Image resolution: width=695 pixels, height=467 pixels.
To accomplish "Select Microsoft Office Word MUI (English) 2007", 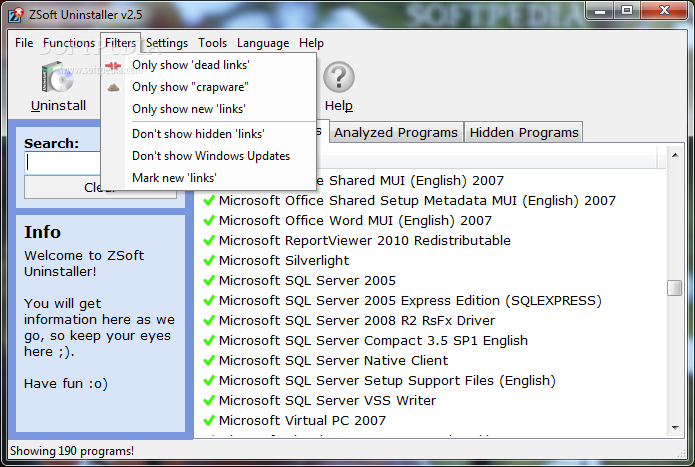I will pos(355,221).
